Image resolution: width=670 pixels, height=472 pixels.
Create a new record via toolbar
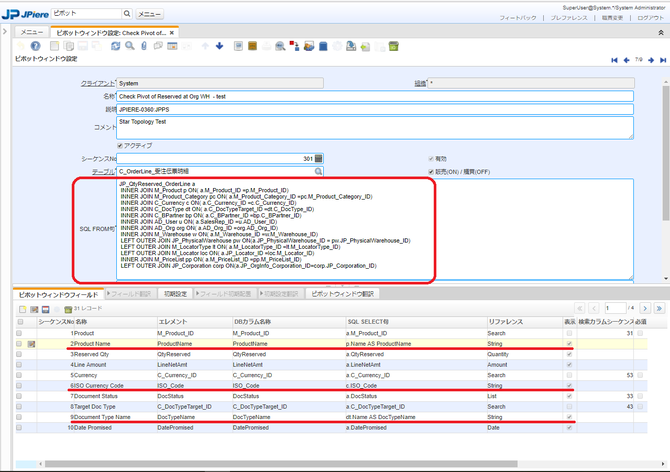[54, 46]
